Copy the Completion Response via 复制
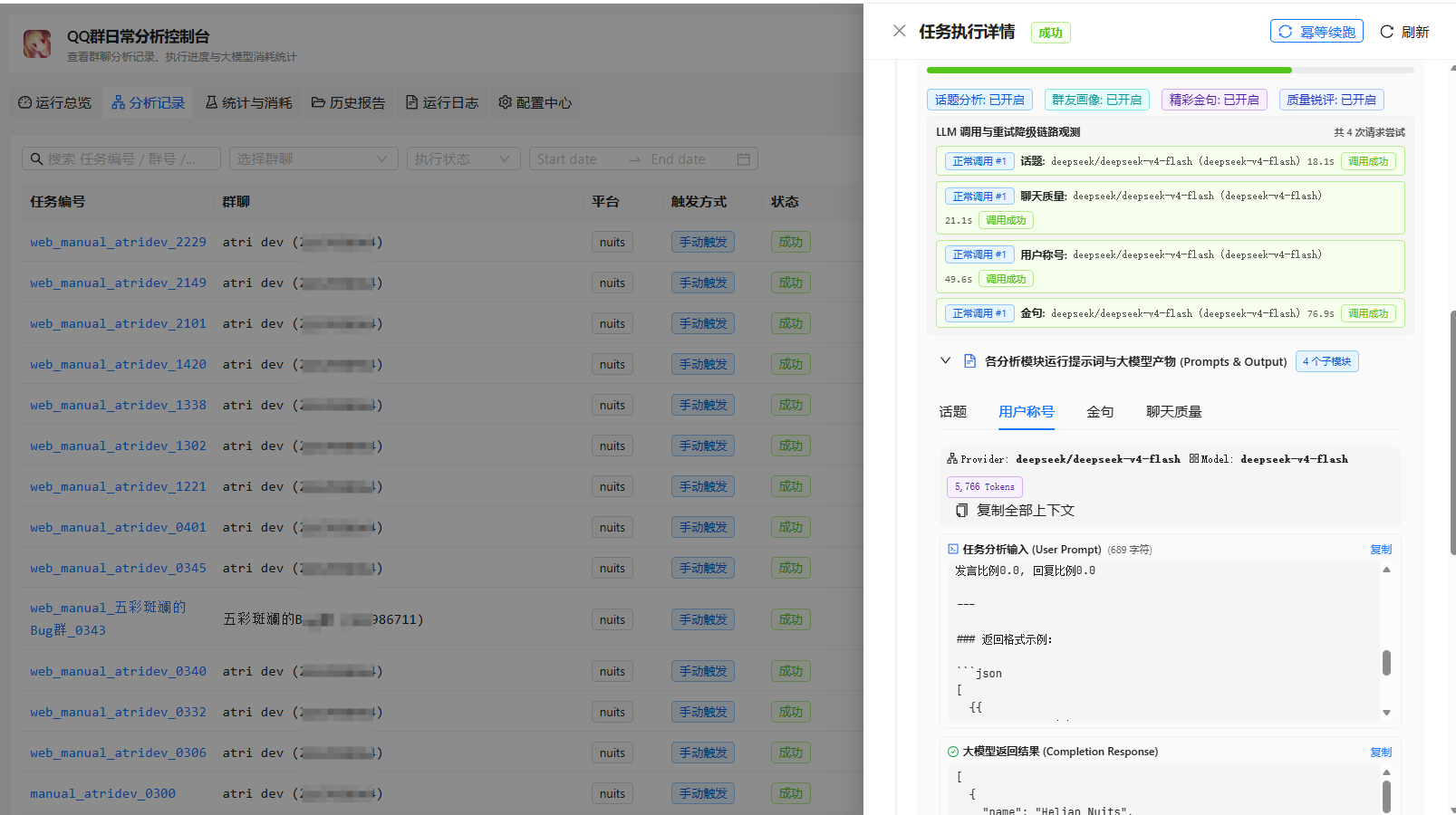This screenshot has height=815, width=1456. 1381,752
